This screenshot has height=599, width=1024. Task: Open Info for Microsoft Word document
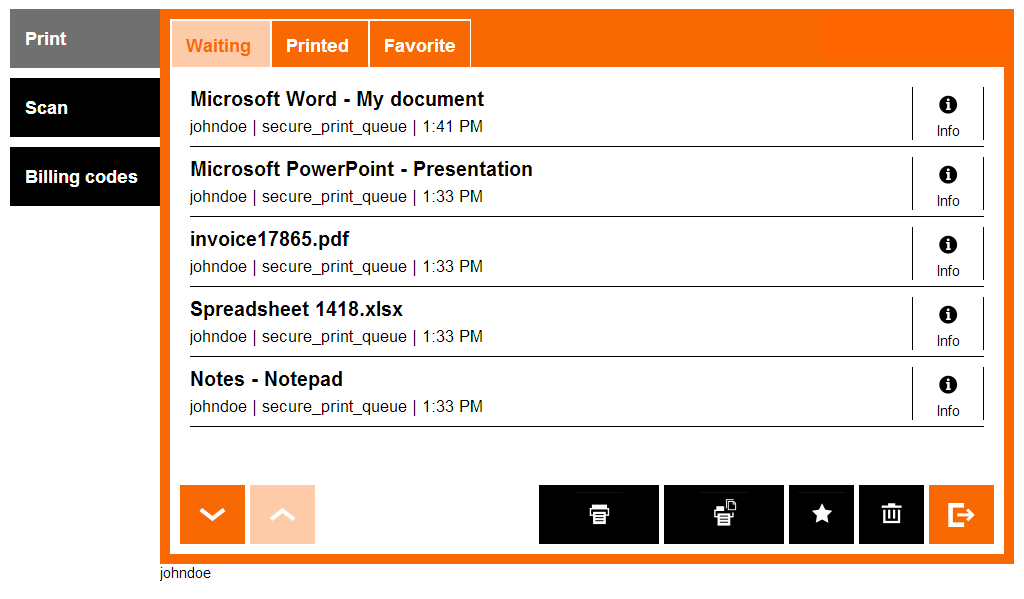[947, 114]
